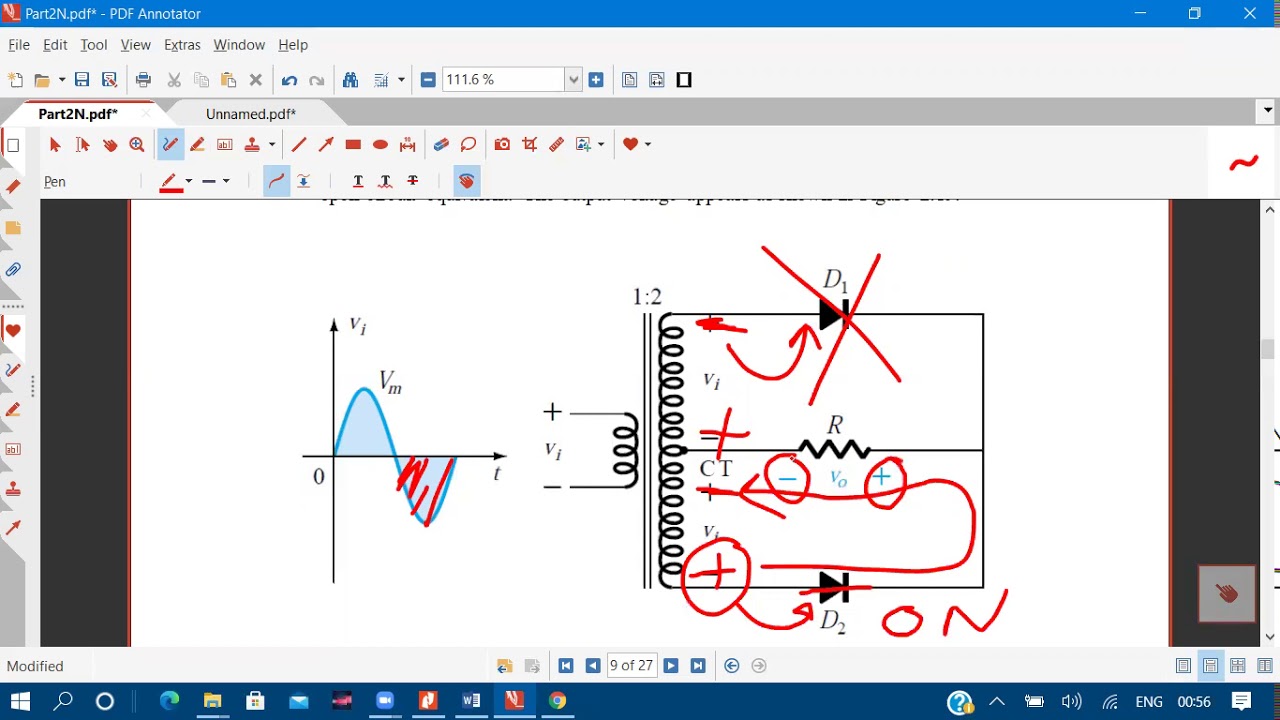
Task: Choose the Line drawing tool
Action: click(x=298, y=145)
